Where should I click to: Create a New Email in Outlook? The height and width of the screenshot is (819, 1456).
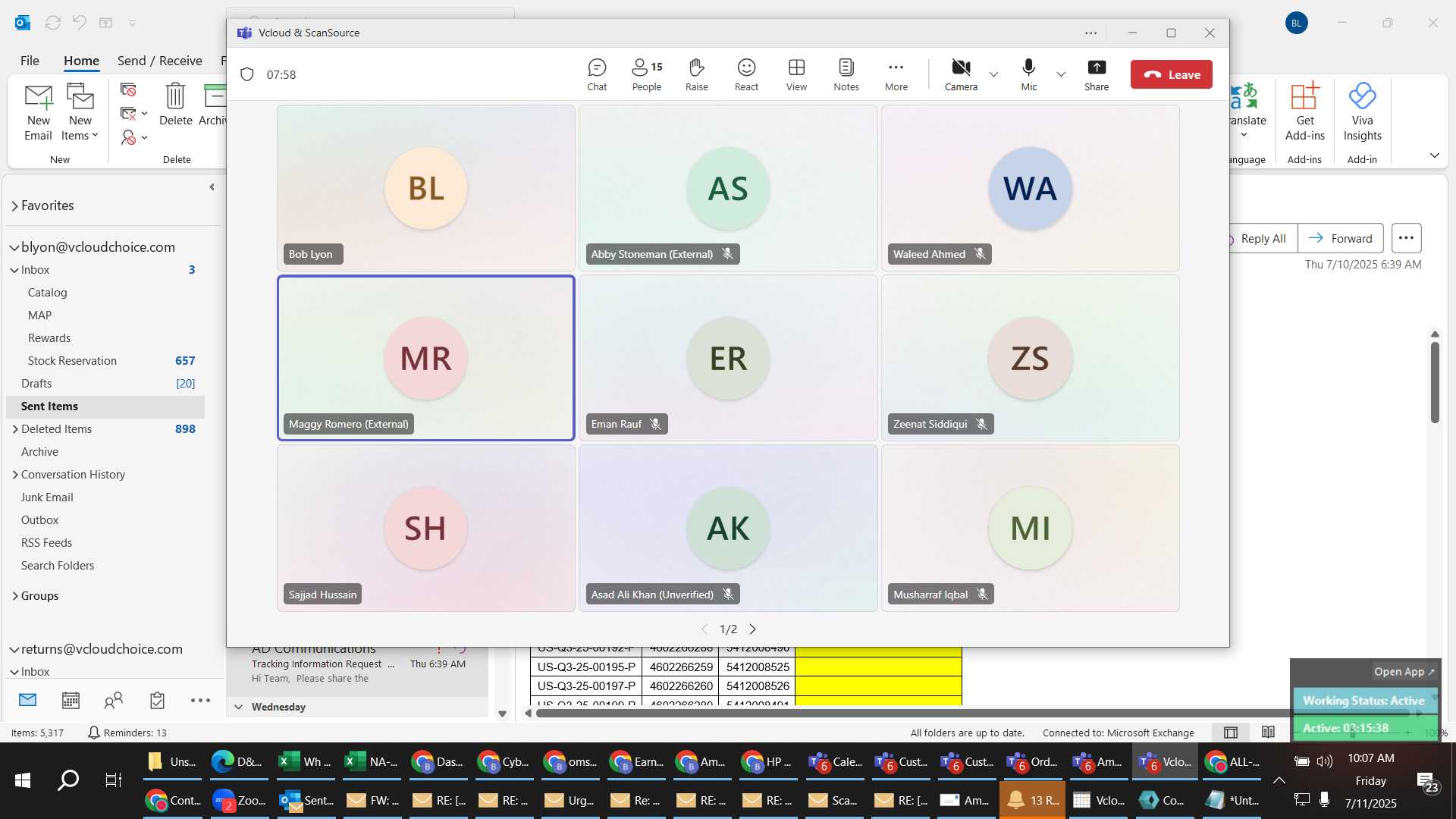pos(38,112)
